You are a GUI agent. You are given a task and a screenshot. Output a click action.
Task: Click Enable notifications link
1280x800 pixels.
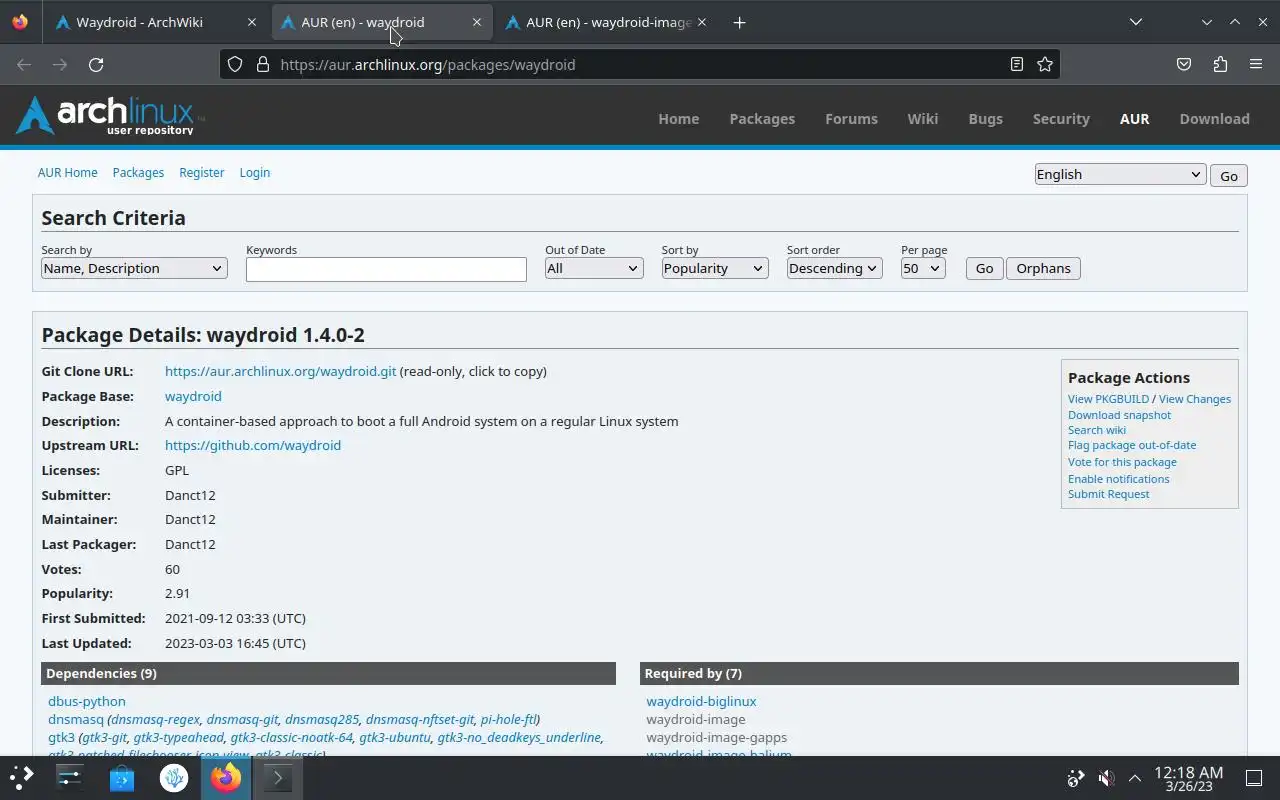click(x=1118, y=479)
